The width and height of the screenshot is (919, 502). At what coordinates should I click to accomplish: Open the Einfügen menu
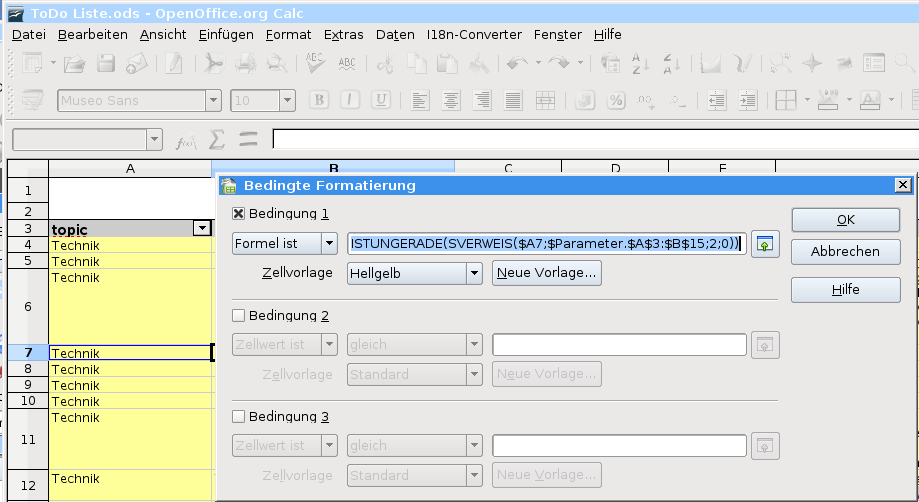(226, 35)
